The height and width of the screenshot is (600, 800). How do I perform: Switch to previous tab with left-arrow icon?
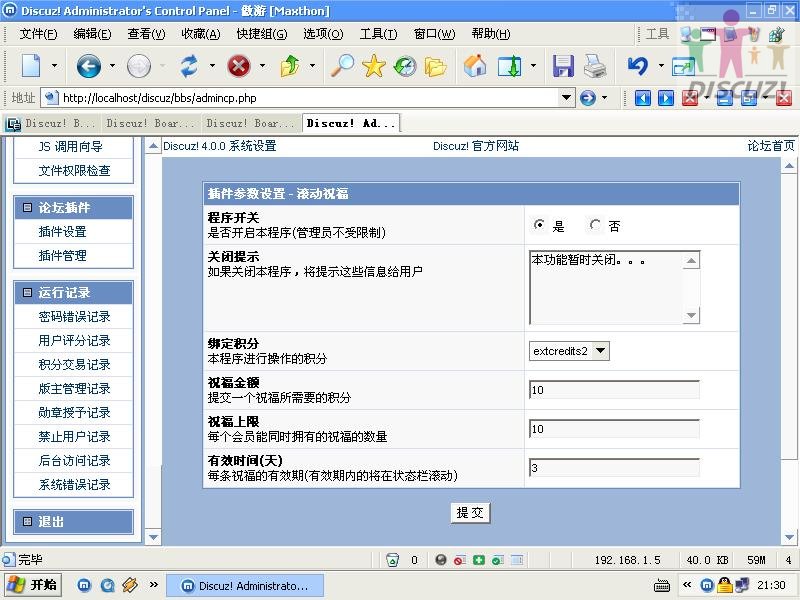click(x=643, y=97)
